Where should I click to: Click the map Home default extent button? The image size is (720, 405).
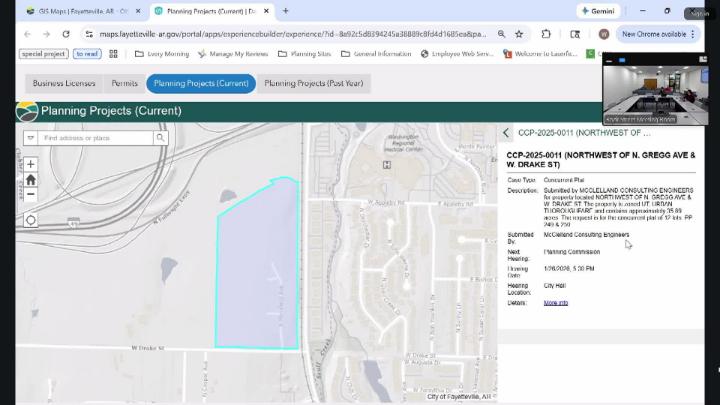(x=31, y=180)
